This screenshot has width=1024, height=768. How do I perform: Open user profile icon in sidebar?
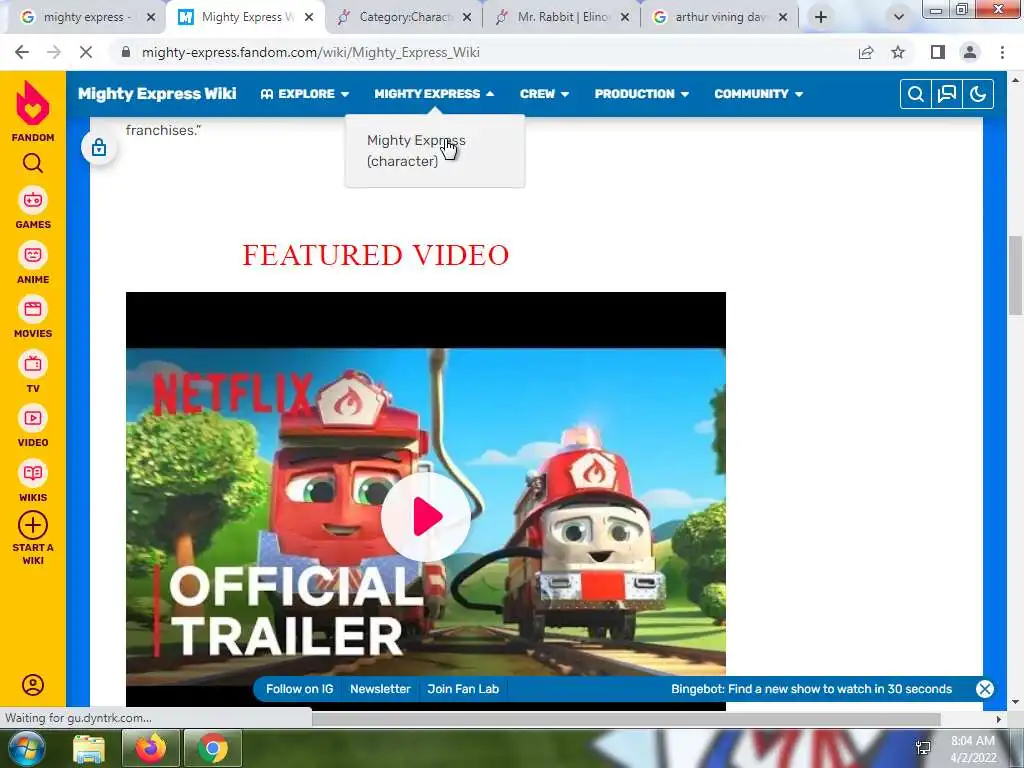pos(33,684)
